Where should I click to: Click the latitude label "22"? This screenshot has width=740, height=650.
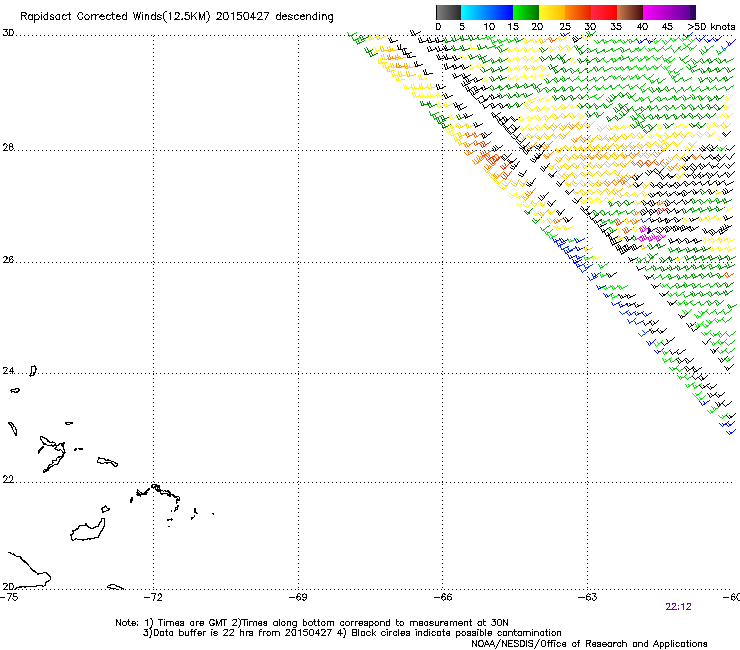click(x=8, y=480)
